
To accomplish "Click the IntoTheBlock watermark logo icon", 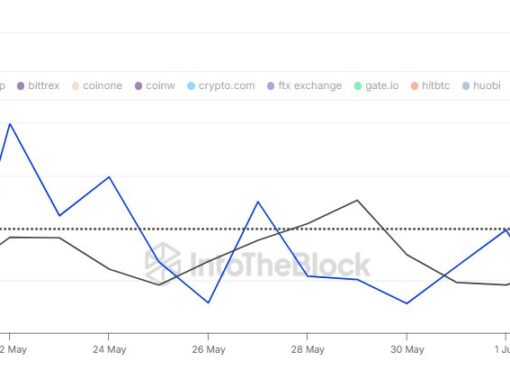I will click(163, 263).
